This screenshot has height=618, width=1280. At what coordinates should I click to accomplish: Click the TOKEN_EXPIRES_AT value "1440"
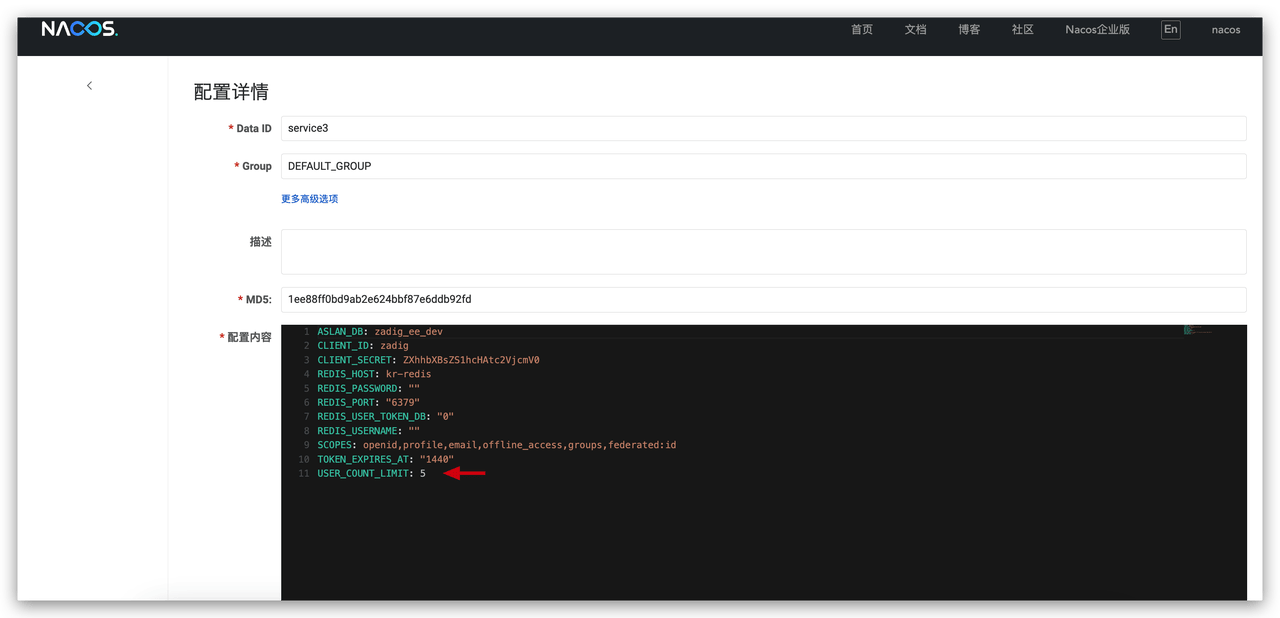[436, 459]
